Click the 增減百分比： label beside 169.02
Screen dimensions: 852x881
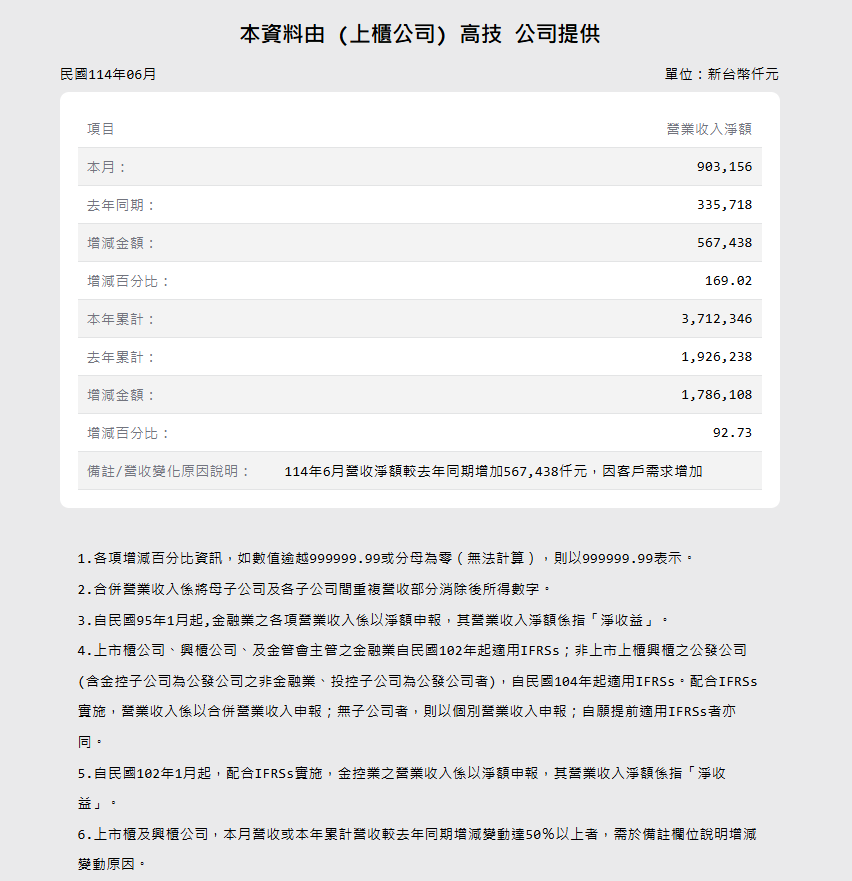point(128,281)
